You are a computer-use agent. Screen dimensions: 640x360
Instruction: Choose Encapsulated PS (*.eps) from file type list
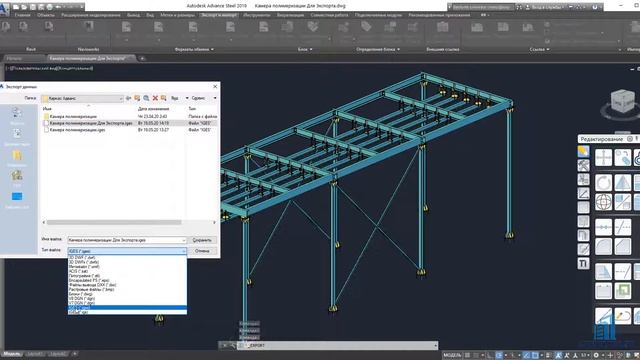pos(127,280)
